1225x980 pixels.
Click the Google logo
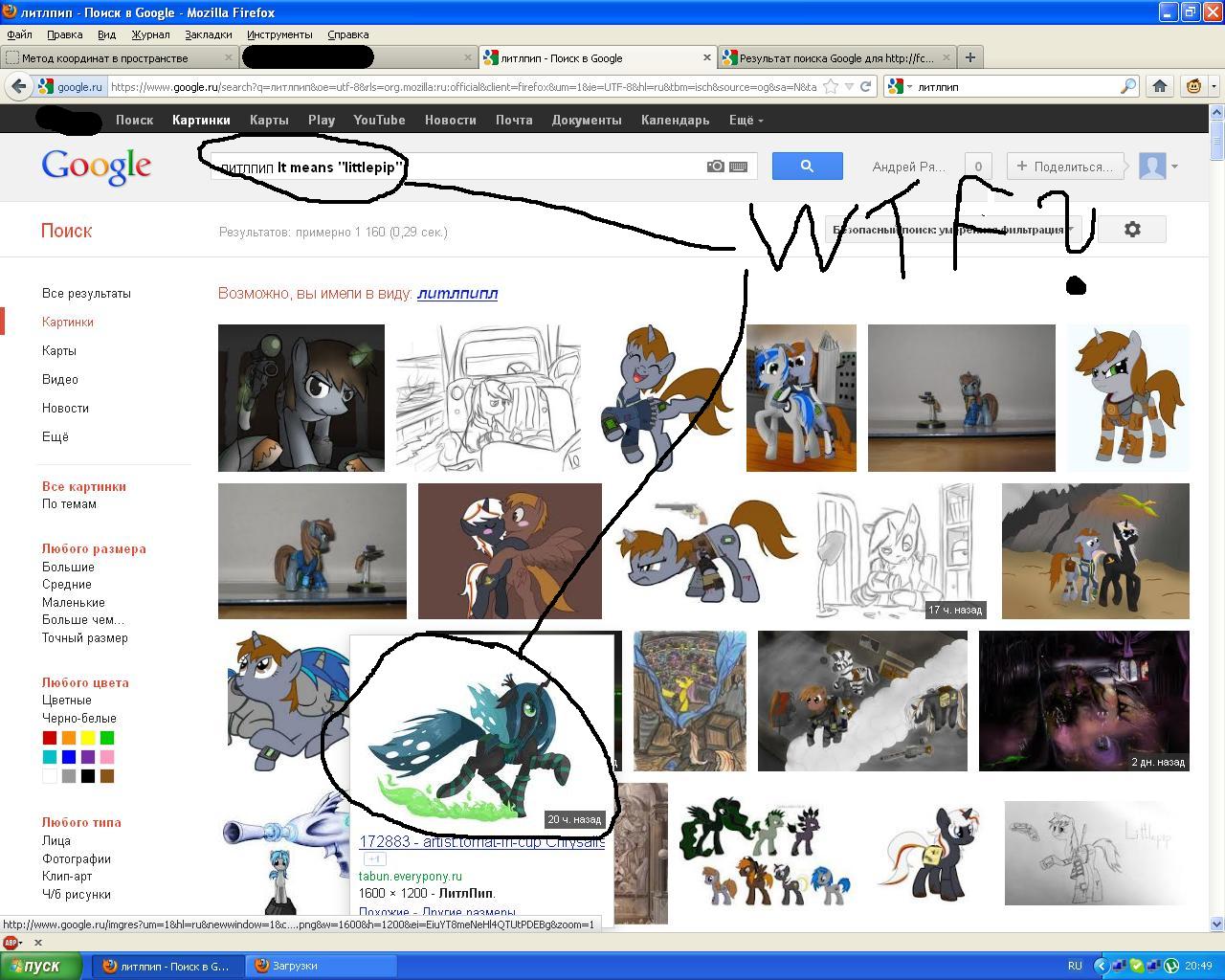point(96,167)
